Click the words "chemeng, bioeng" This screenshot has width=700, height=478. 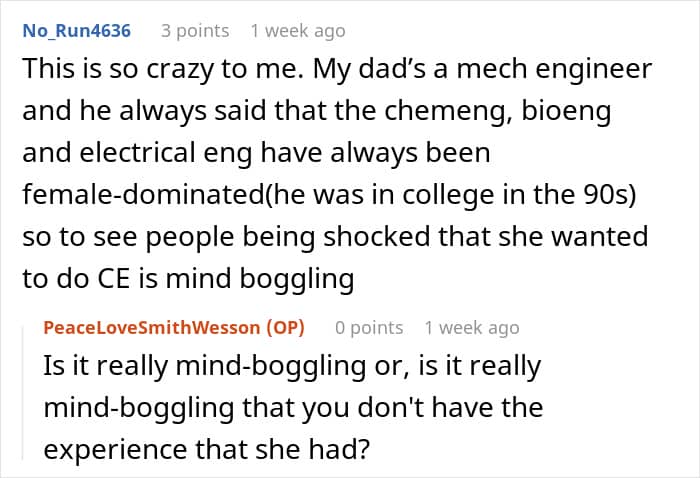[498, 111]
